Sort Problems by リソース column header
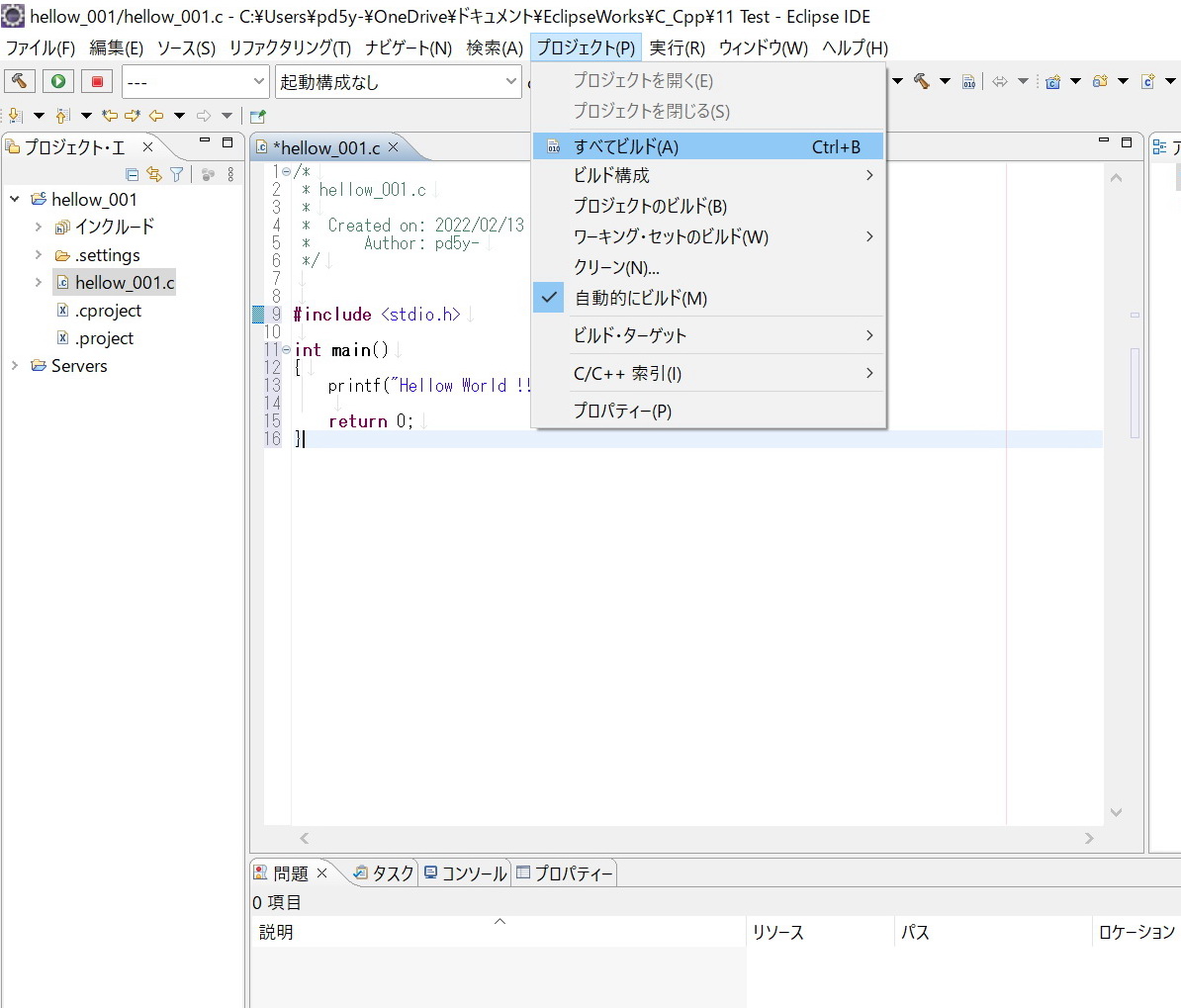 (x=820, y=932)
